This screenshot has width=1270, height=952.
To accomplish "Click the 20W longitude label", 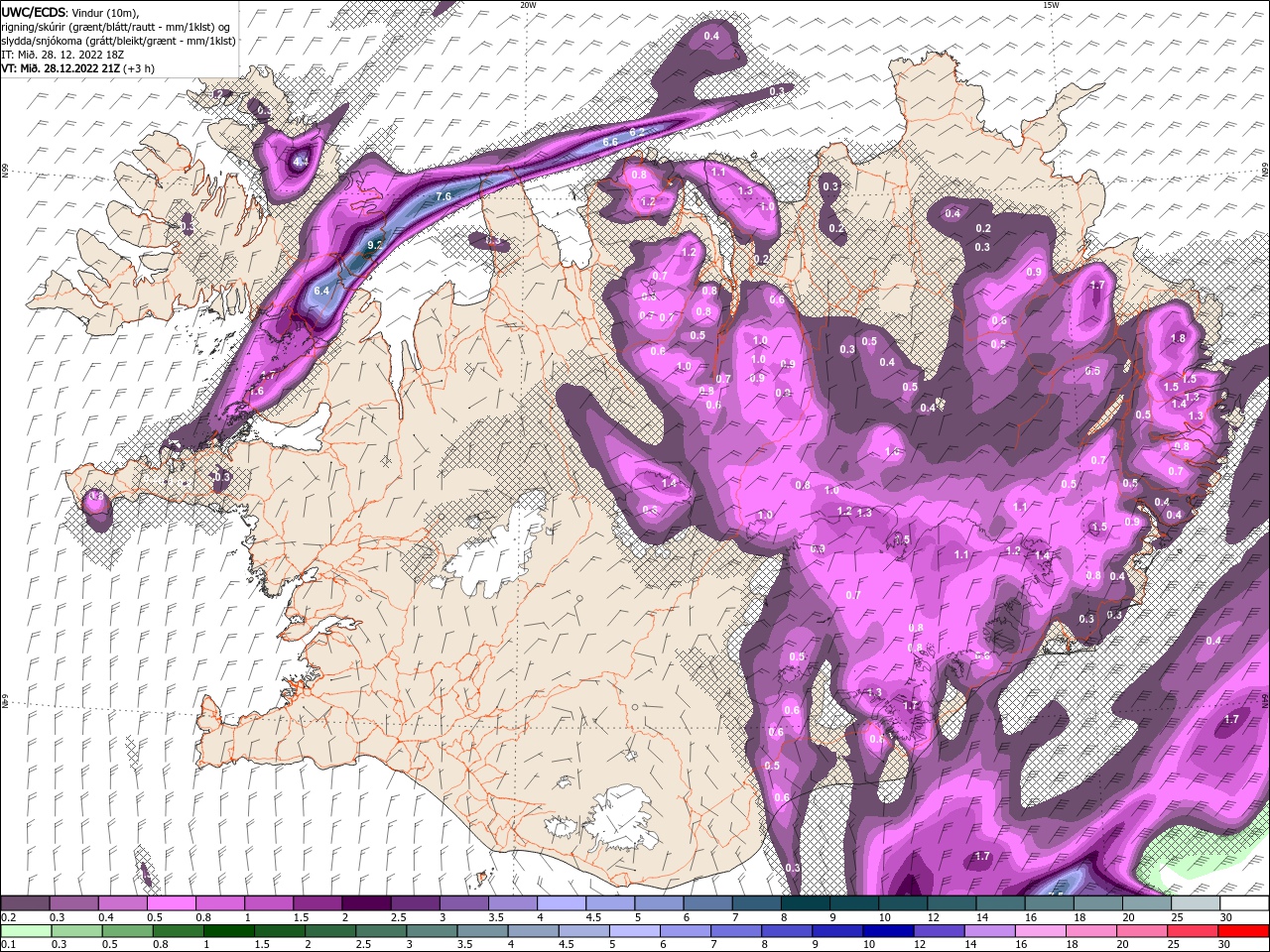I will click(x=528, y=5).
